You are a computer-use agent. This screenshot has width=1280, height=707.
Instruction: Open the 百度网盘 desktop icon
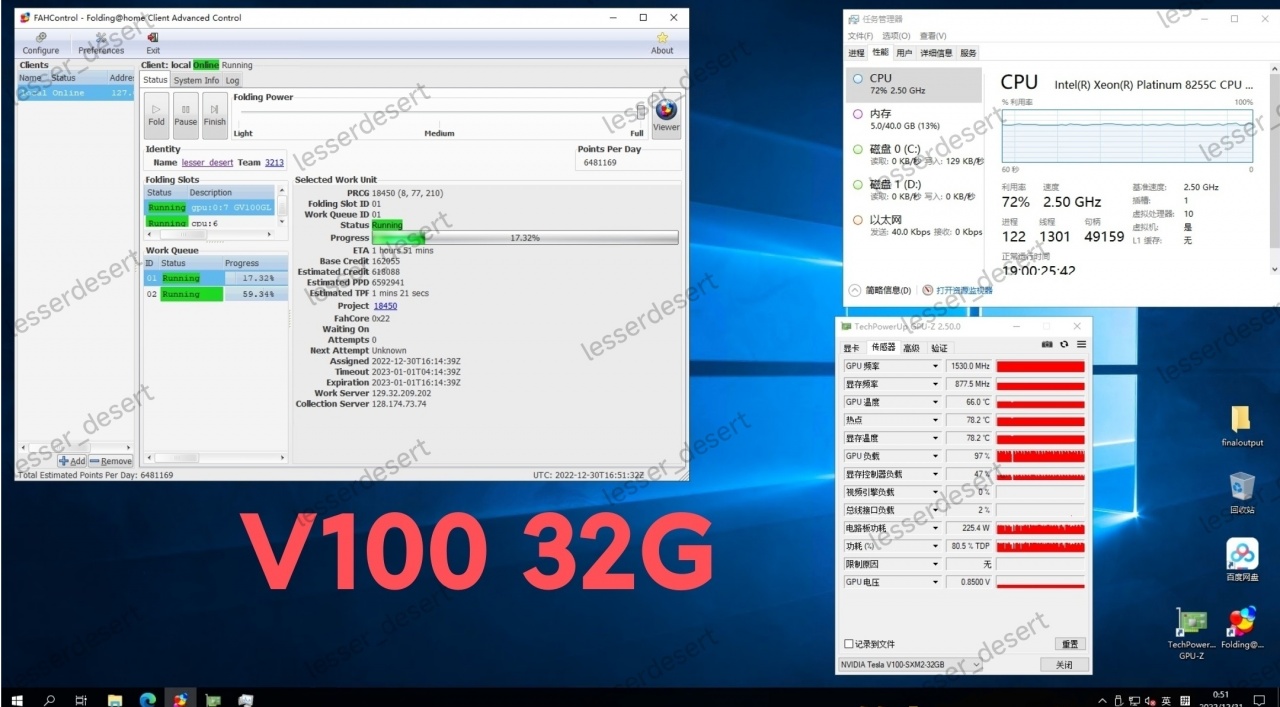pyautogui.click(x=1242, y=560)
